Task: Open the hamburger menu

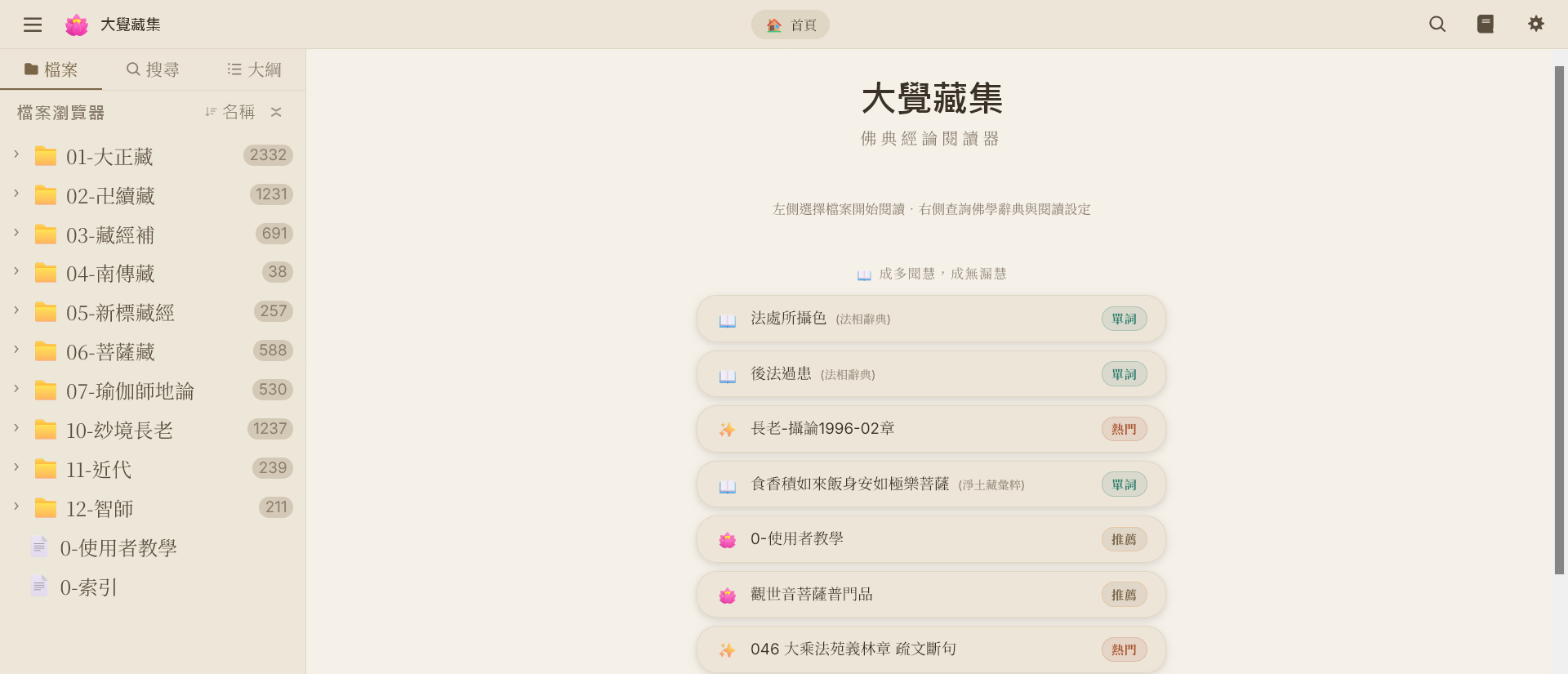Action: (33, 25)
